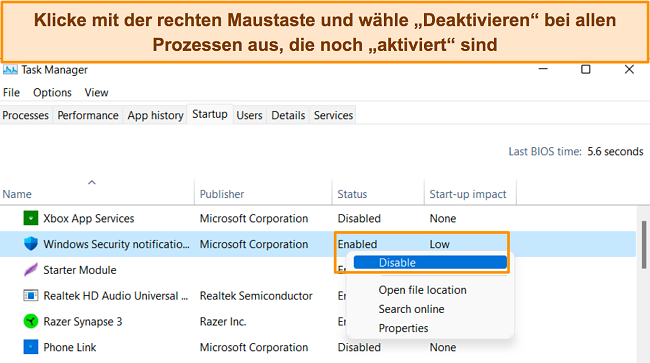Viewport: 650px width, 363px height.
Task: Choose Properties in the context menu
Action: click(x=403, y=328)
